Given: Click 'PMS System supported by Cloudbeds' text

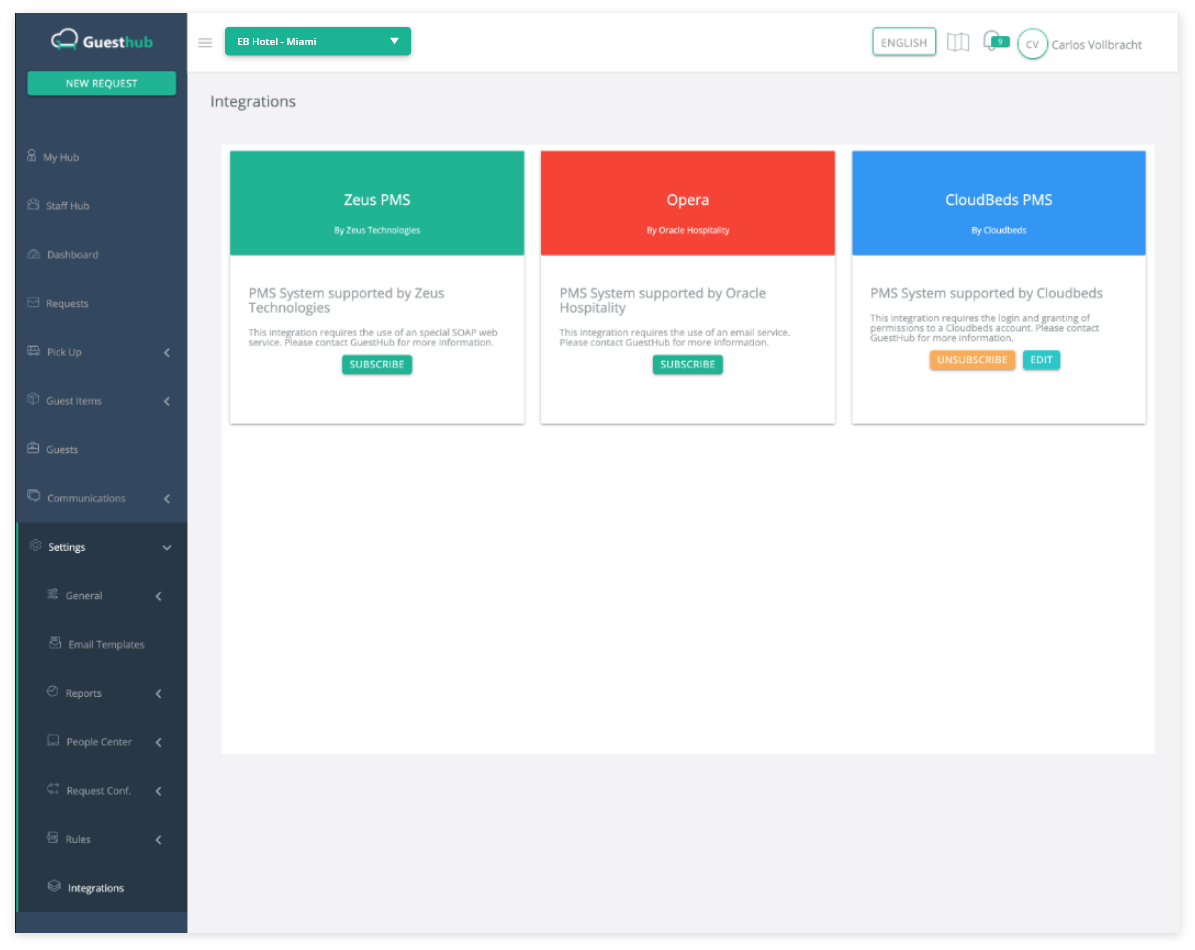Looking at the screenshot, I should 986,293.
